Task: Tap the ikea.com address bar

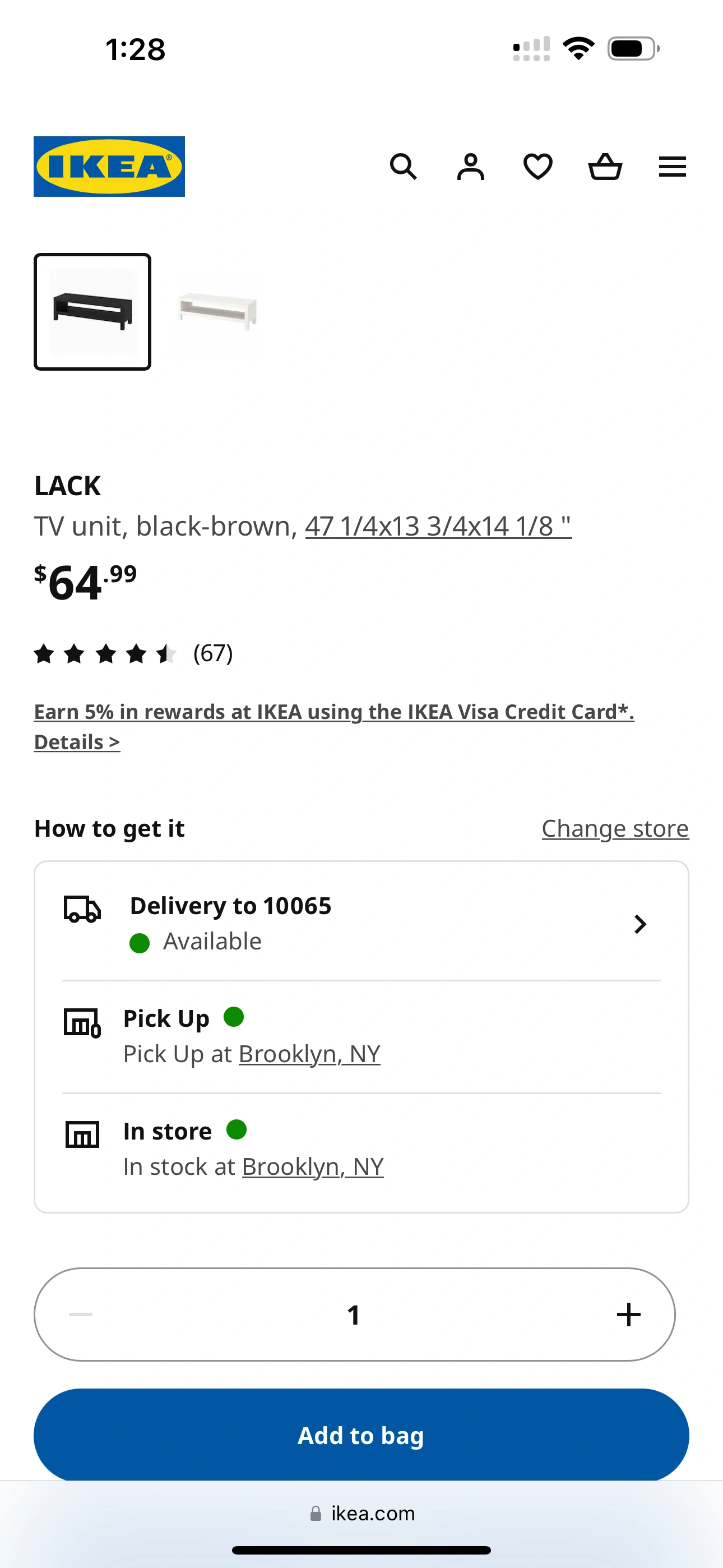Action: (361, 1513)
